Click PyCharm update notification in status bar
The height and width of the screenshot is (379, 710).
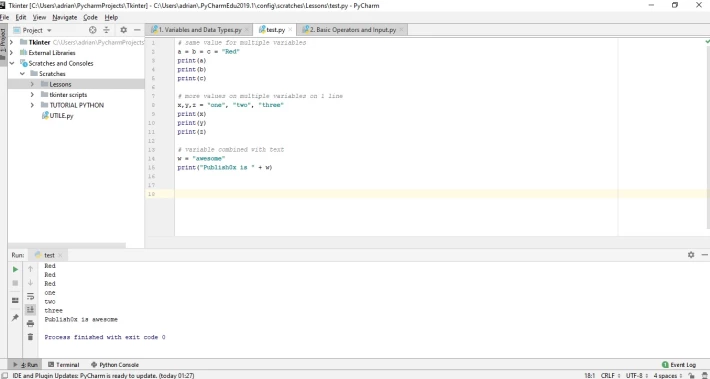(x=103, y=375)
